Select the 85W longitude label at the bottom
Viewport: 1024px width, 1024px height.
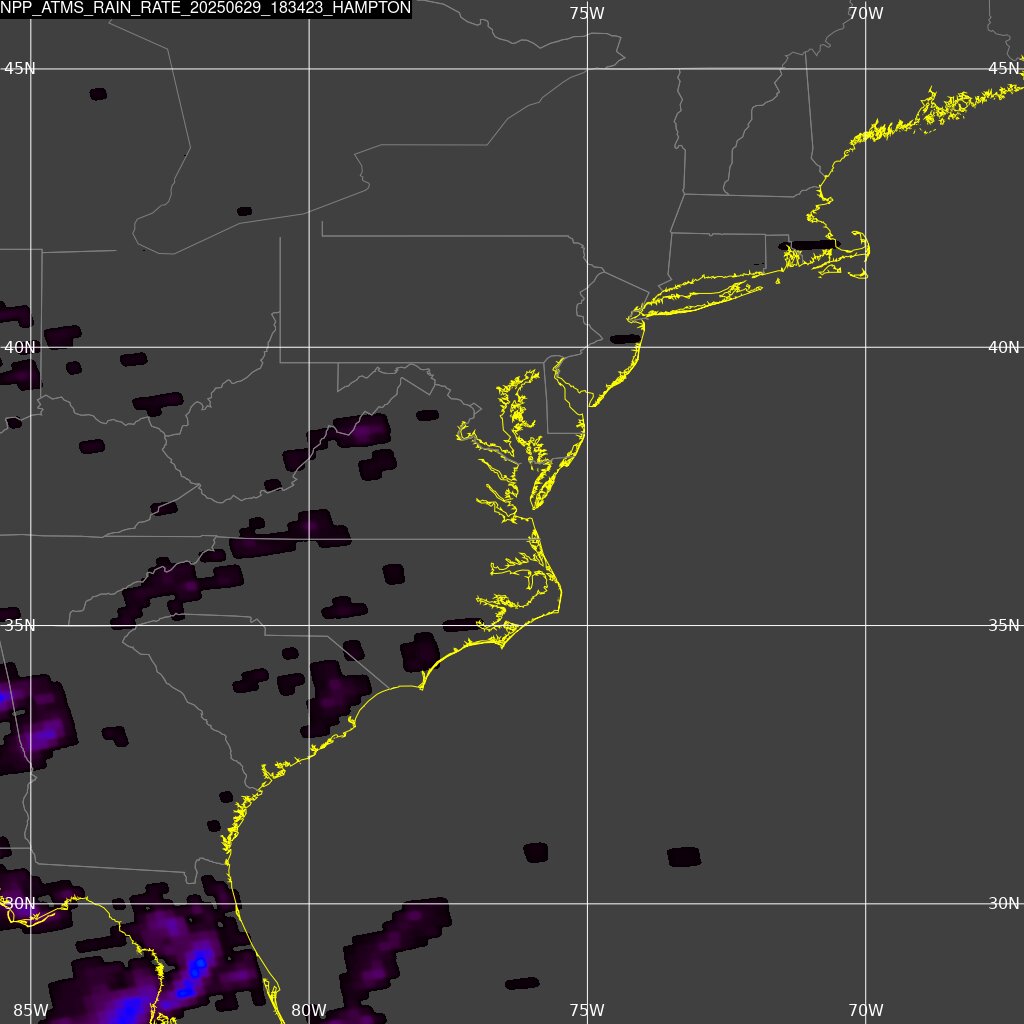tap(31, 1010)
